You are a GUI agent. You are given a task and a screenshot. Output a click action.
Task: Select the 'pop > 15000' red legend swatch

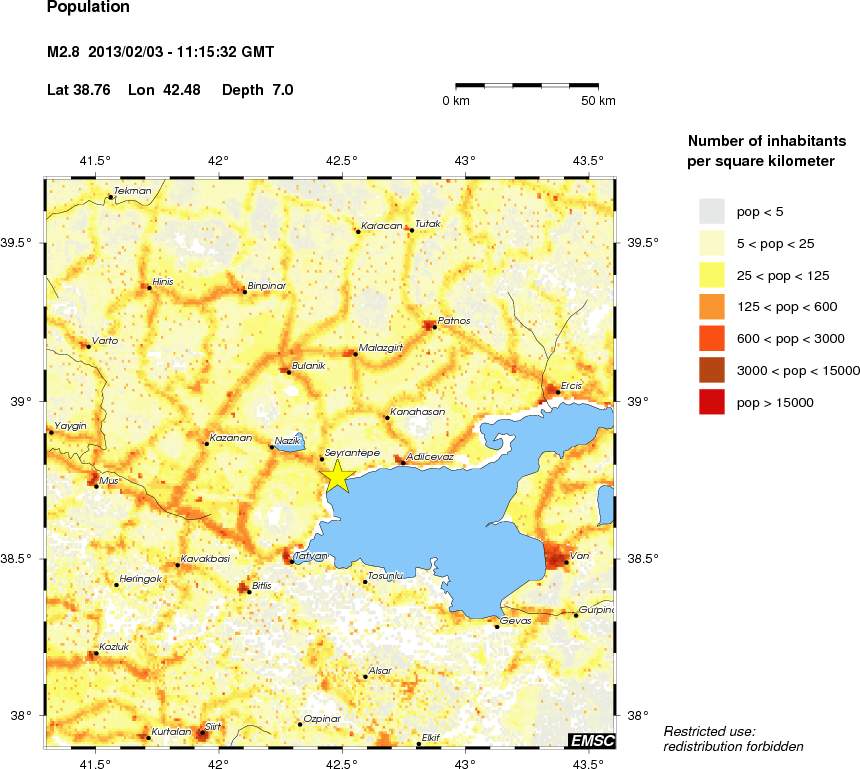point(711,402)
